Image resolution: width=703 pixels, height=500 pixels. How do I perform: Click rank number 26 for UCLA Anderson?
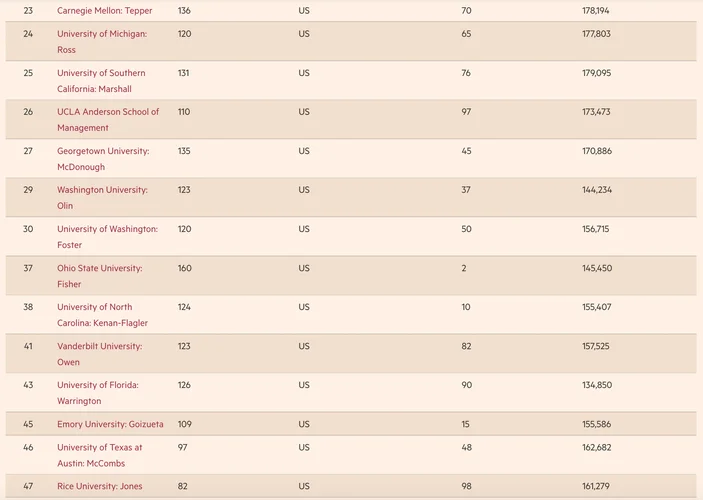pos(28,112)
